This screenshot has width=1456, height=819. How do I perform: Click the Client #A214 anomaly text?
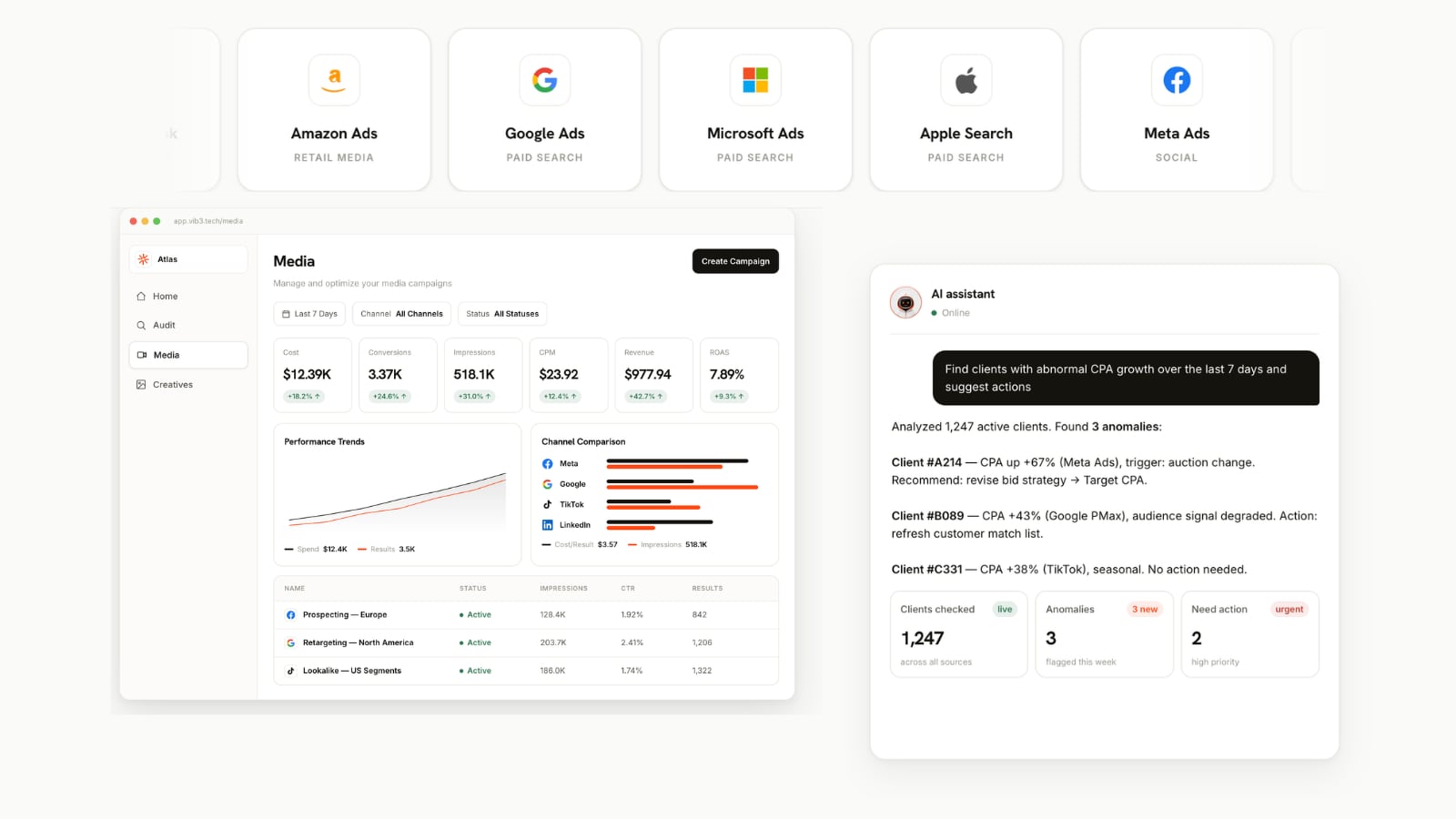[1073, 471]
